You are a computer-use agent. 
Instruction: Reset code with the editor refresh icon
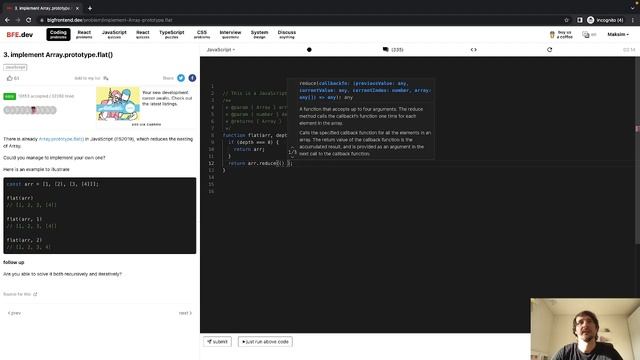pyautogui.click(x=549, y=50)
